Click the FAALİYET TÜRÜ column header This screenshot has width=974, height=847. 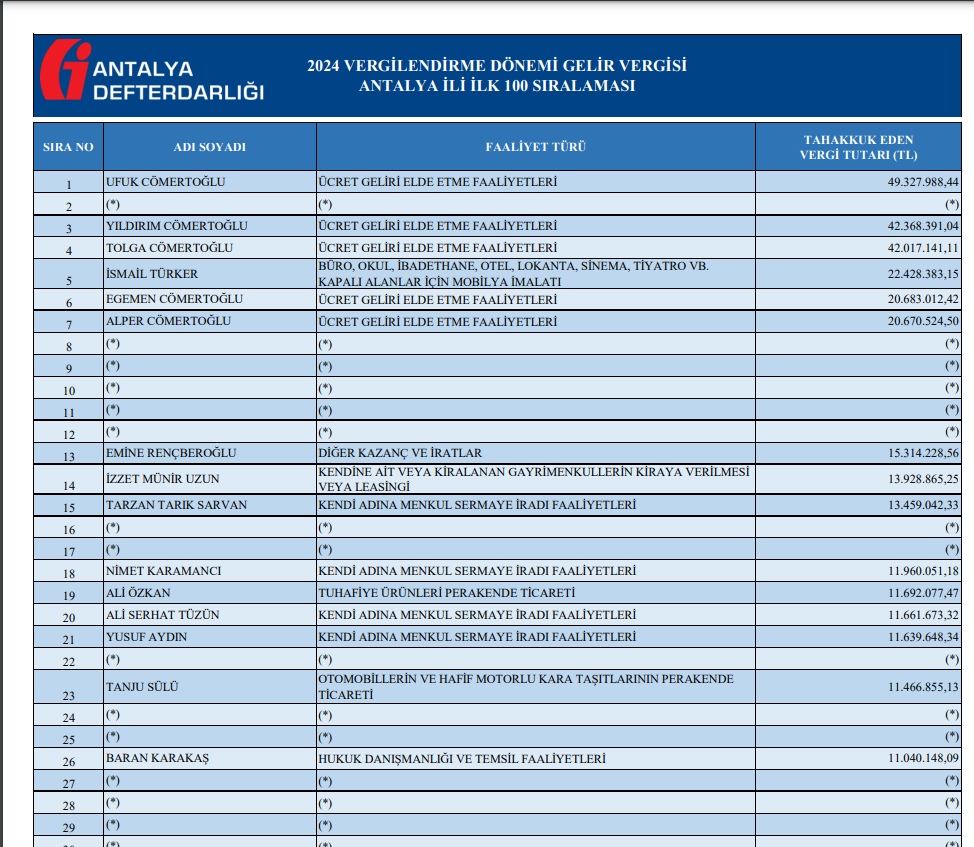pos(535,147)
